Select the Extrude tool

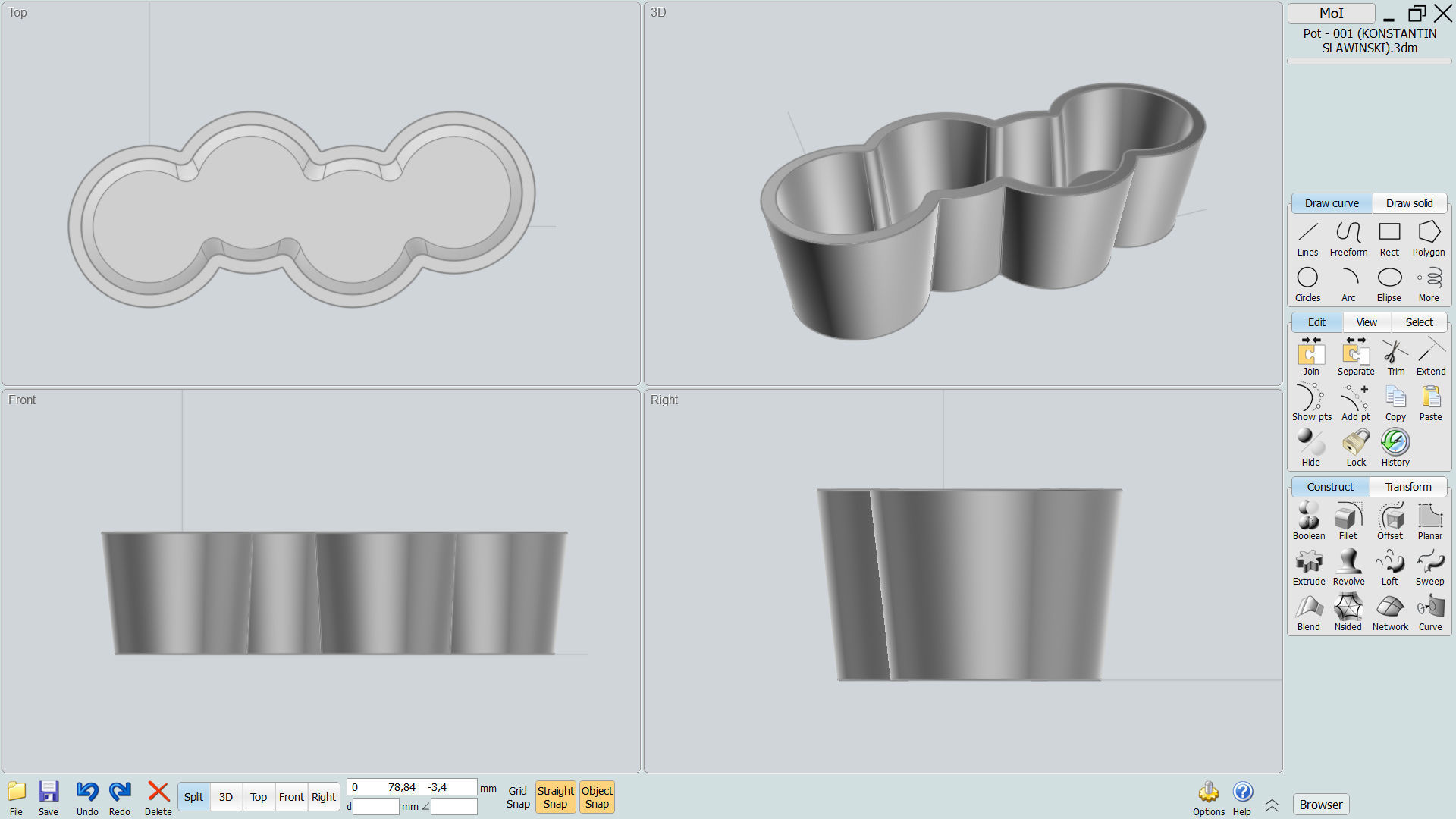coord(1309,567)
